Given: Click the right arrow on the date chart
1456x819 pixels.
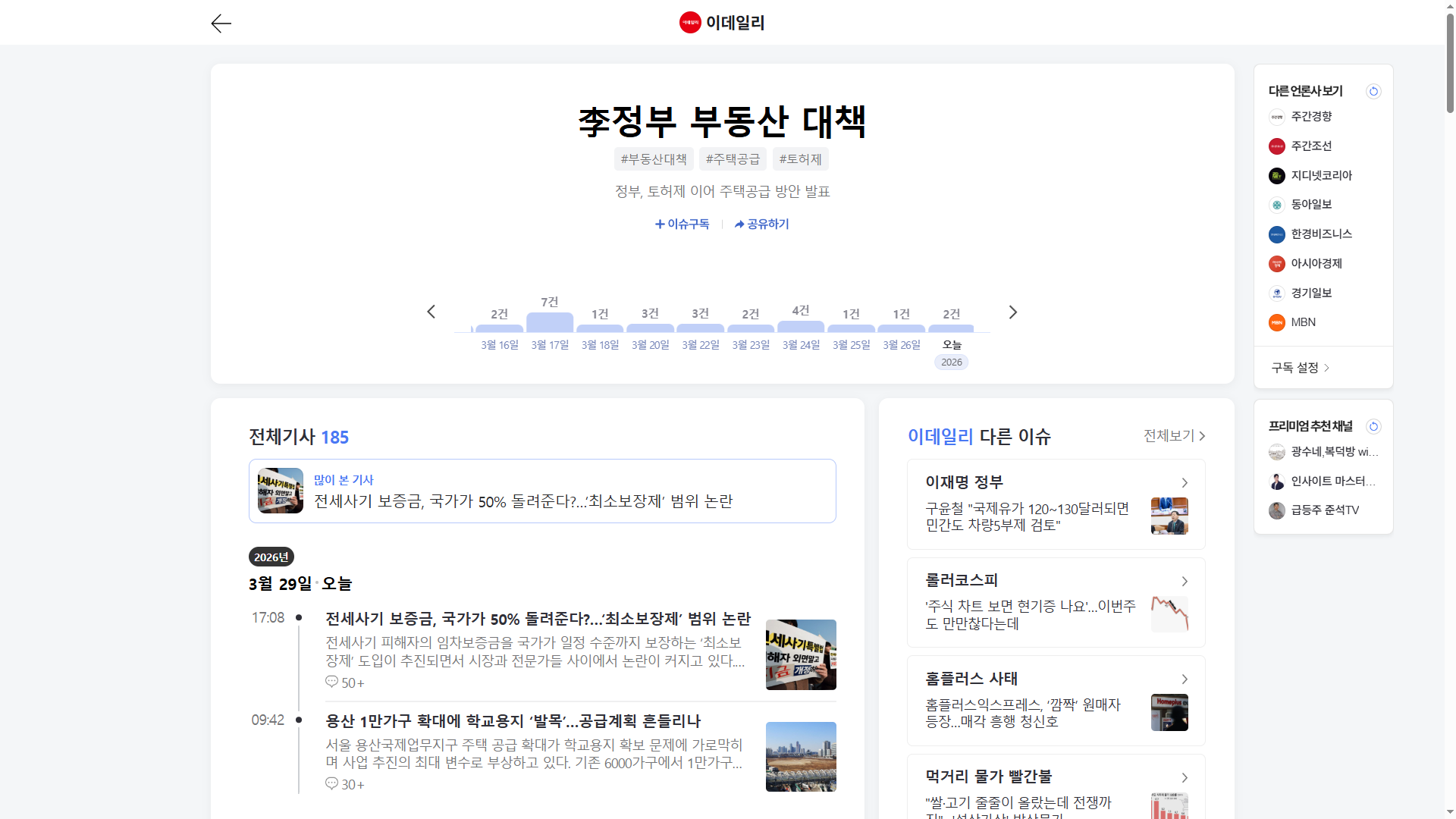Looking at the screenshot, I should [x=1012, y=312].
